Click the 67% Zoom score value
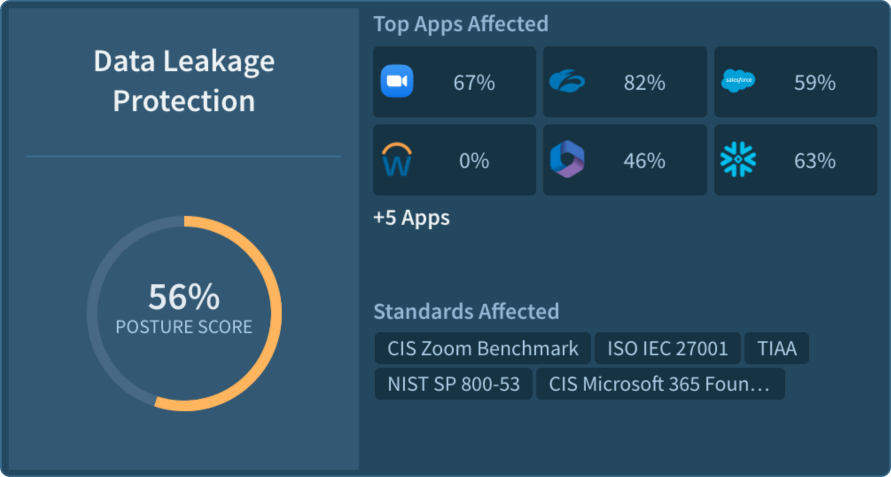 pos(474,83)
